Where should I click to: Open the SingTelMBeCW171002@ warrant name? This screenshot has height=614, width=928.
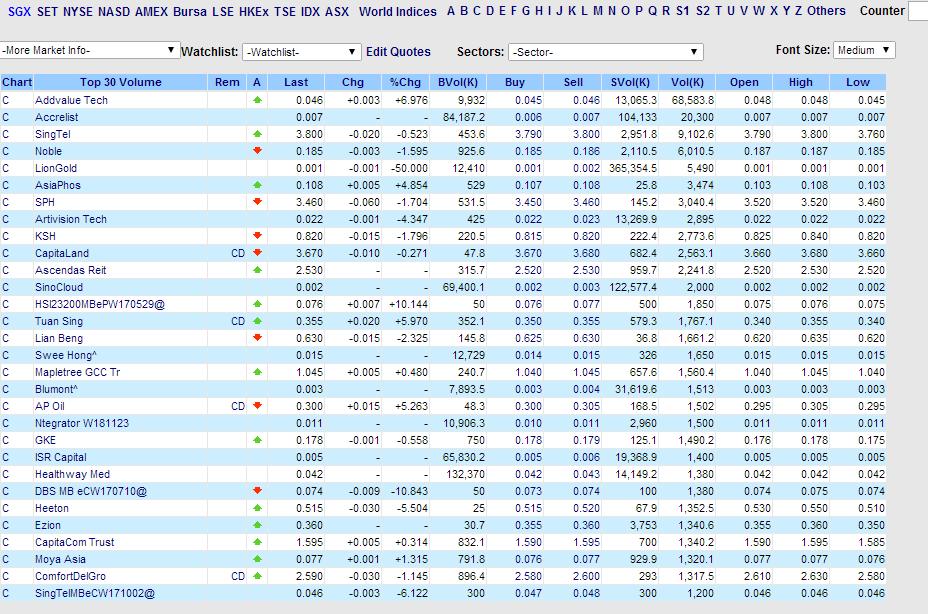[x=95, y=593]
